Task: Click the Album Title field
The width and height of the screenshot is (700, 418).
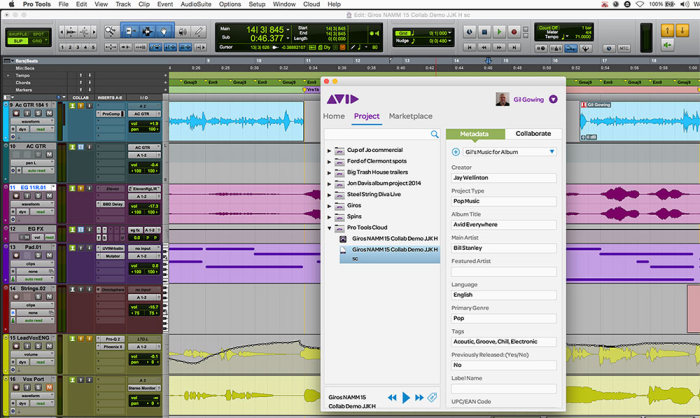Action: [x=504, y=225]
